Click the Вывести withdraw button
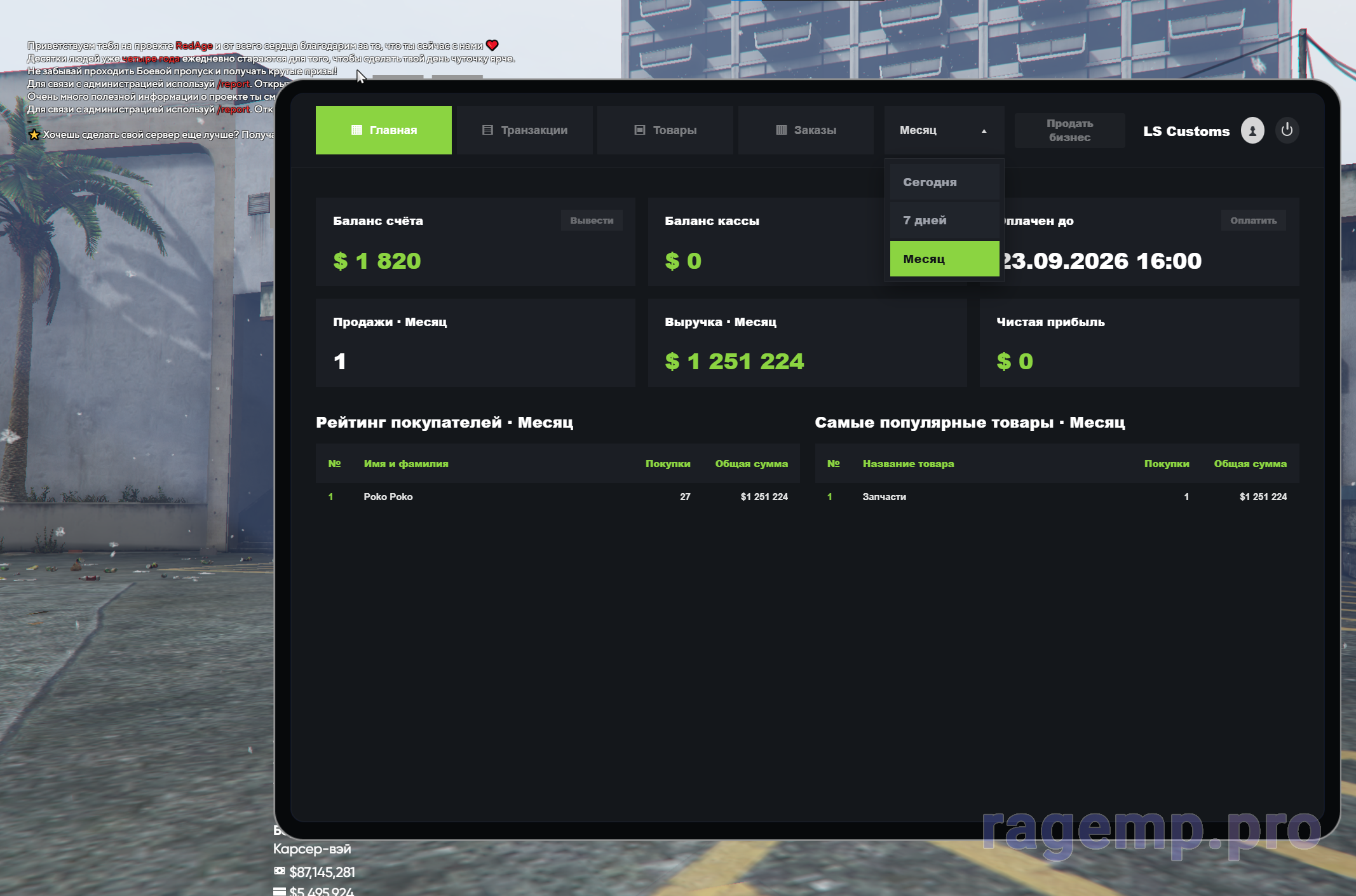 592,221
